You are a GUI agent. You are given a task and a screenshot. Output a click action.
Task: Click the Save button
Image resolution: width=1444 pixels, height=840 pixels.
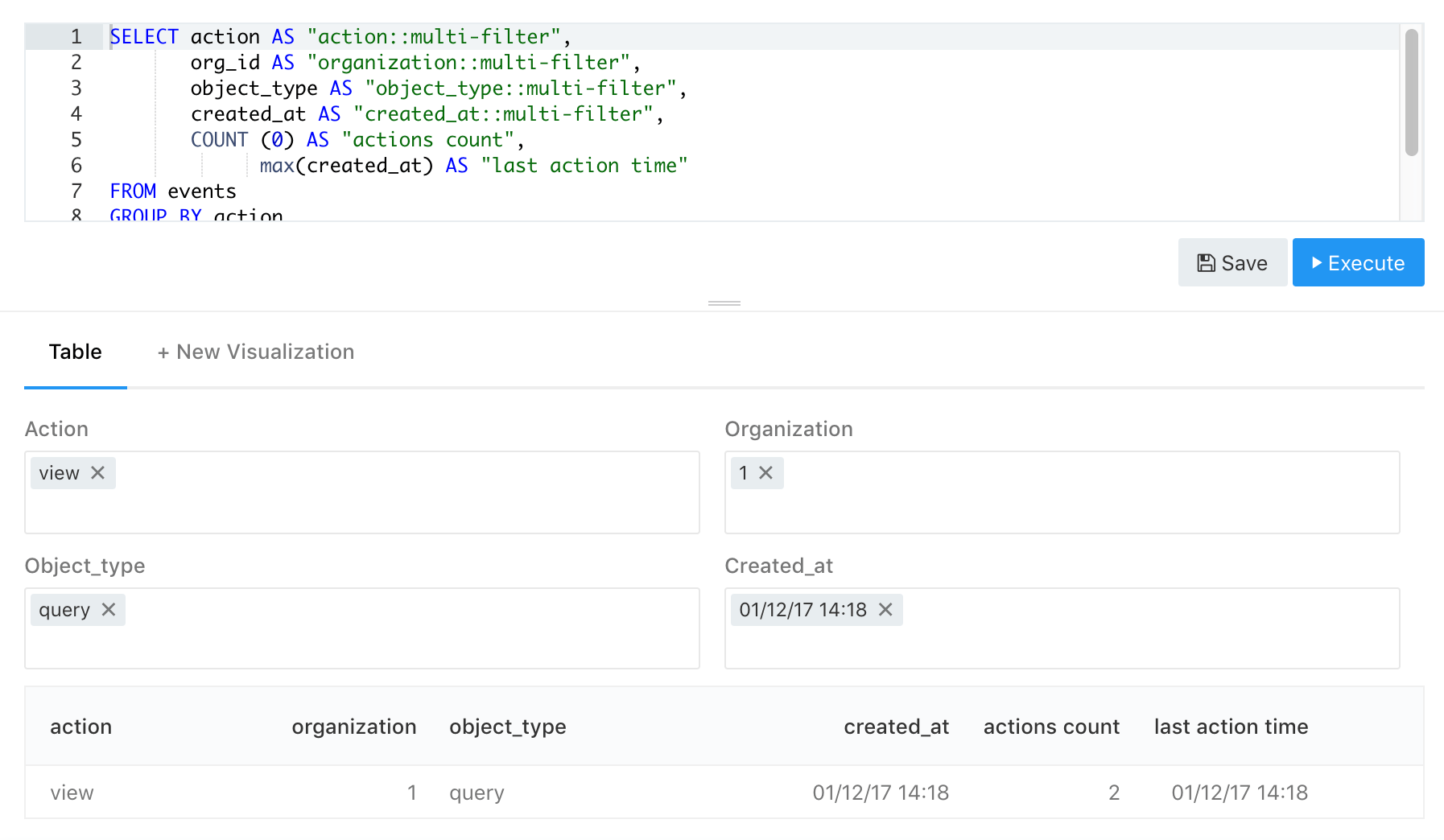click(1232, 262)
